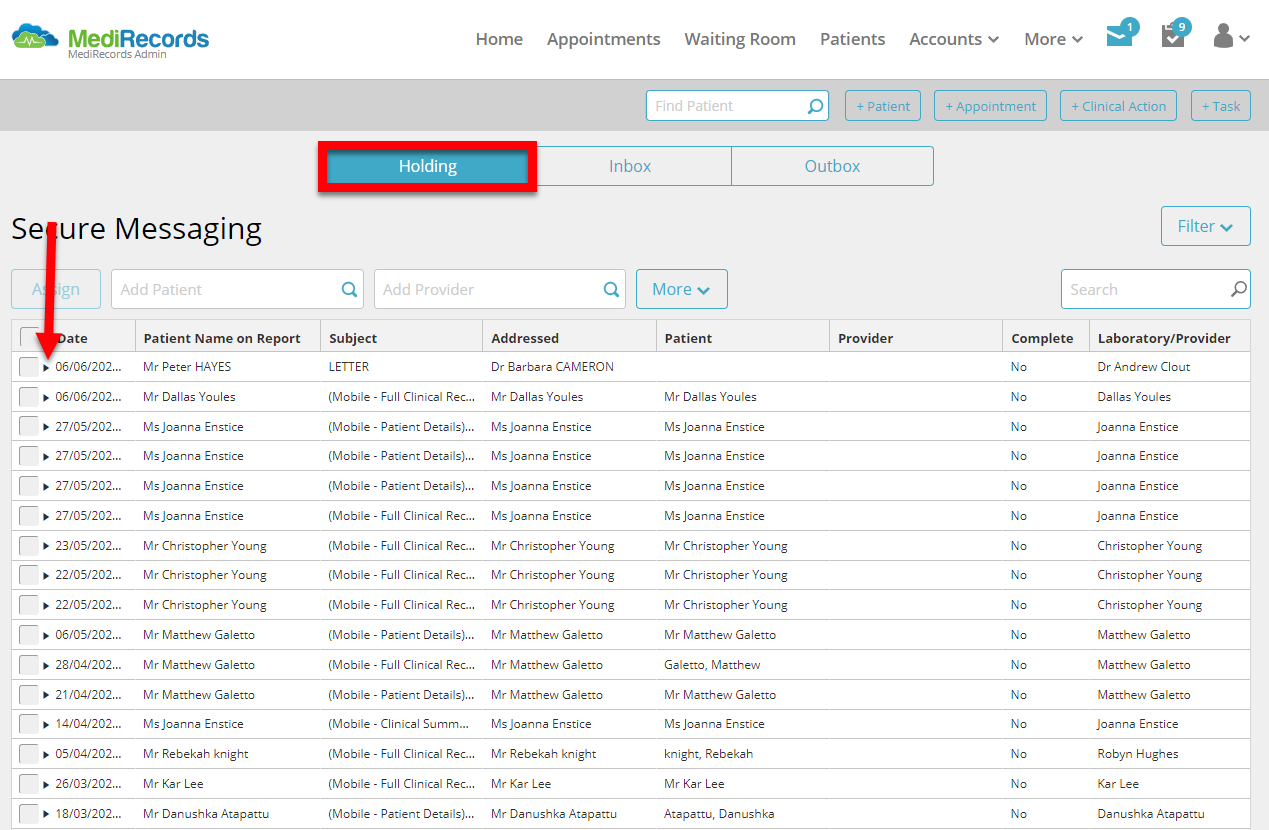Image resolution: width=1269 pixels, height=830 pixels.
Task: Tick the checkbox for Mr Dallas Youles row
Action: (x=29, y=397)
